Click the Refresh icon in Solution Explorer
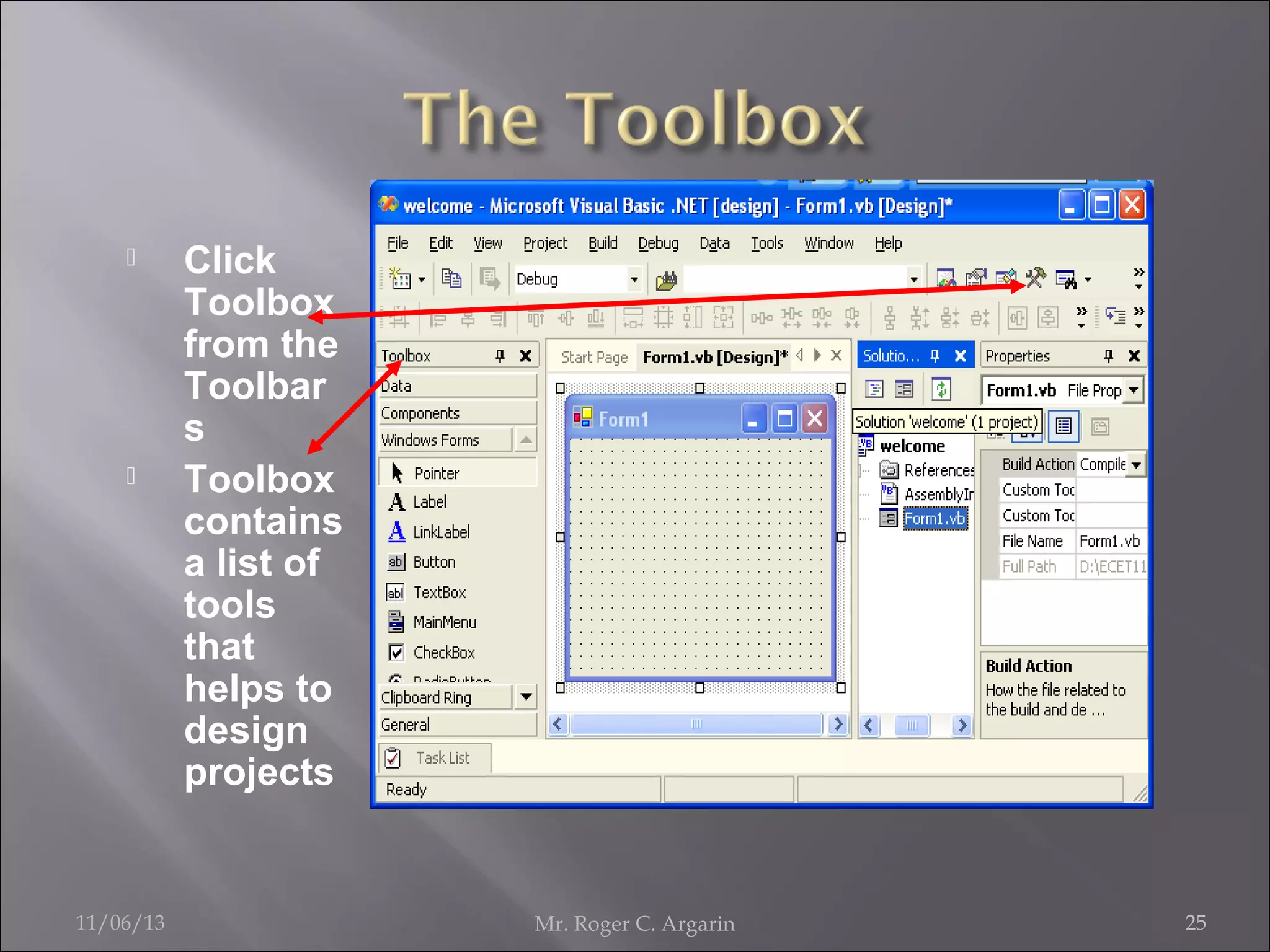1270x952 pixels. coord(941,389)
